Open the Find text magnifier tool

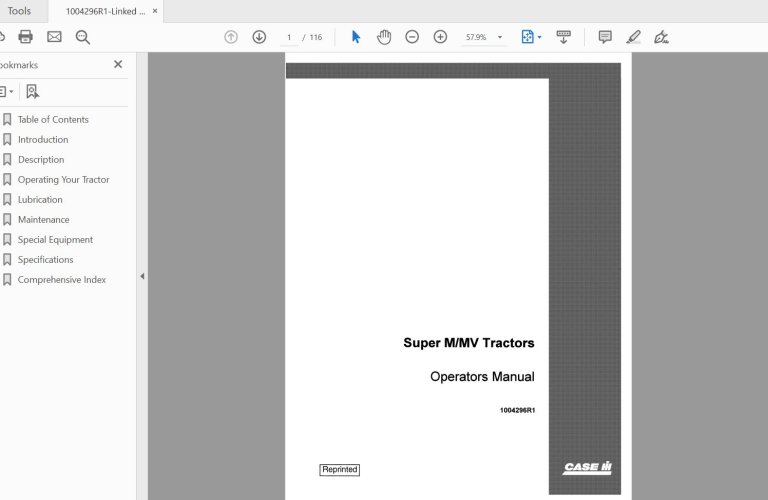point(82,37)
